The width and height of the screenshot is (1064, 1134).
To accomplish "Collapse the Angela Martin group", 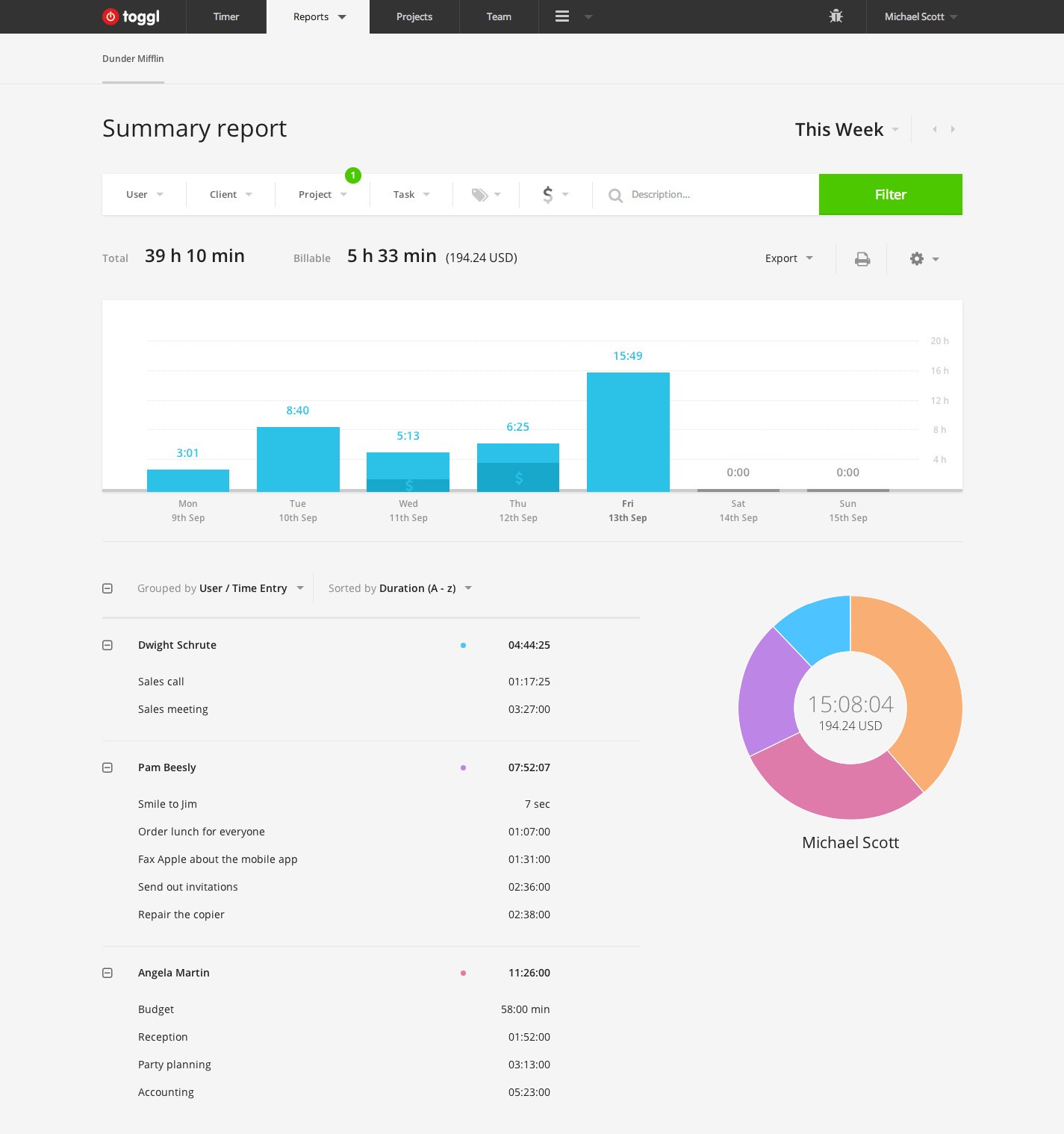I will 108,973.
